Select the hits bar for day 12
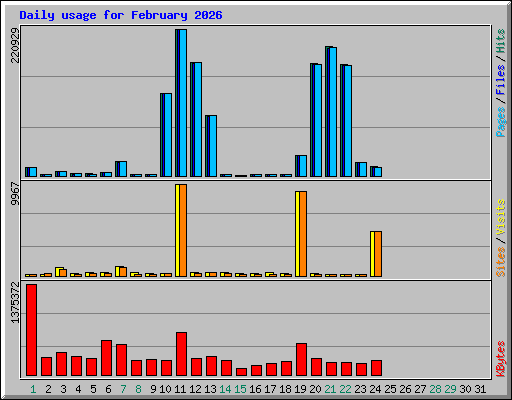The height and width of the screenshot is (400, 512). pyautogui.click(x=196, y=119)
